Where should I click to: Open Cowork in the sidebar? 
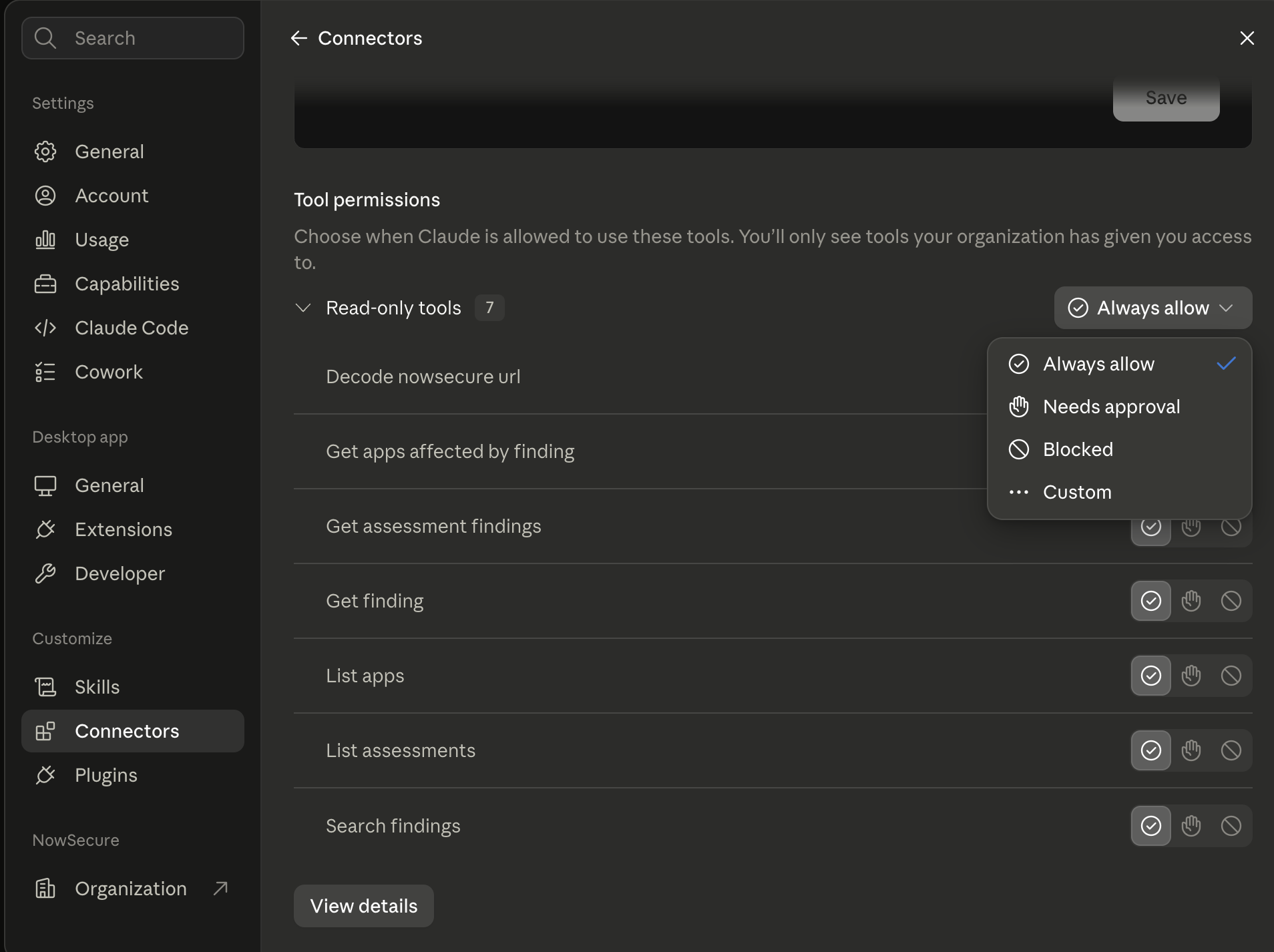[132, 372]
